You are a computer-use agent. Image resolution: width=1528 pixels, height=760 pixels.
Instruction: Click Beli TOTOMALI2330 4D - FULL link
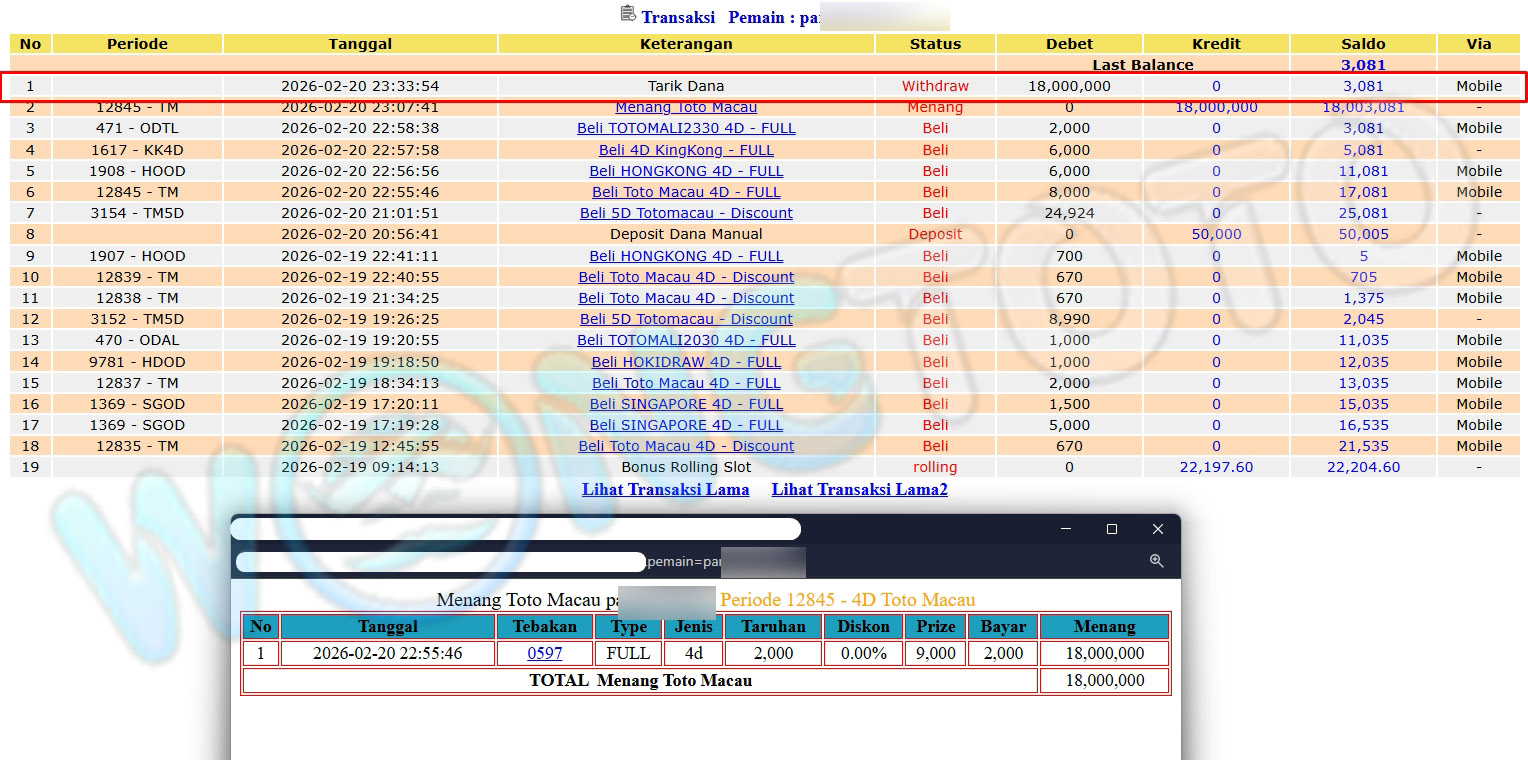coord(686,128)
